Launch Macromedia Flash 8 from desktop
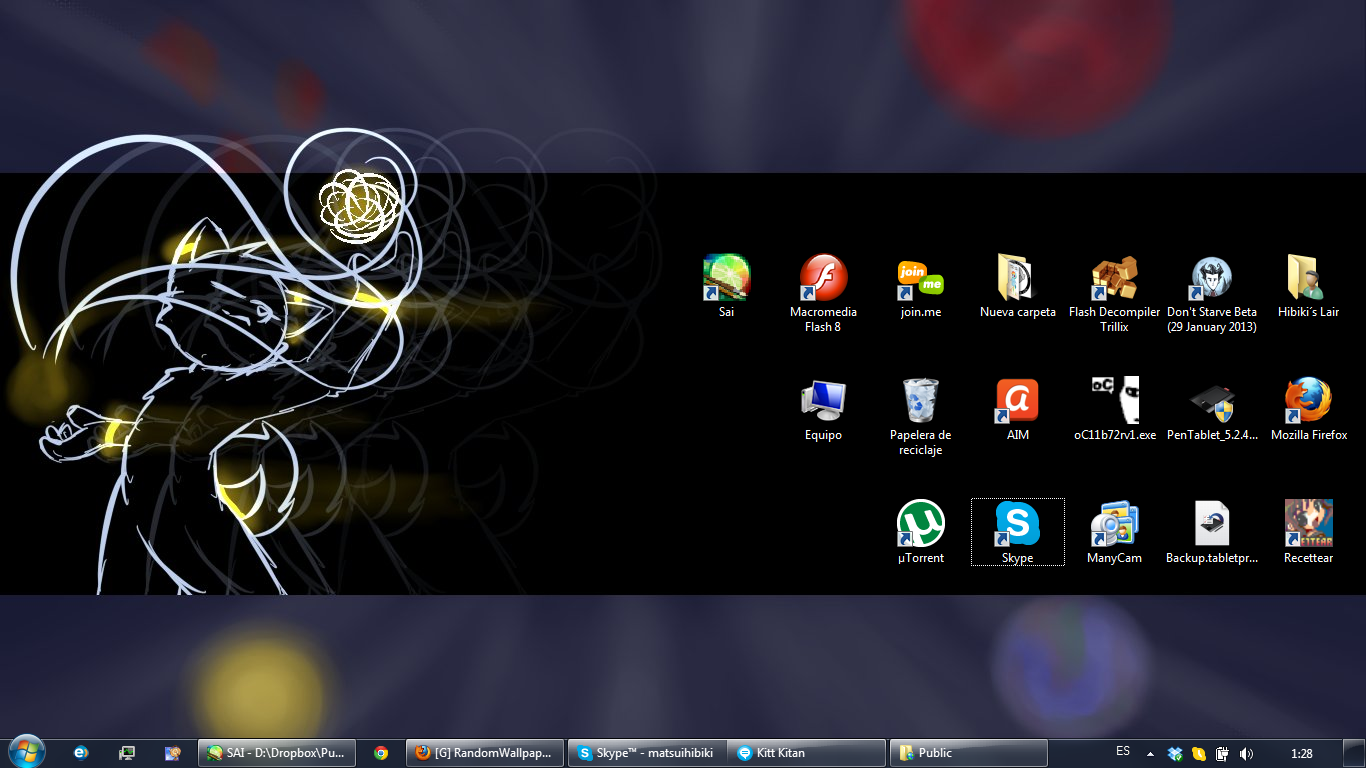 823,279
